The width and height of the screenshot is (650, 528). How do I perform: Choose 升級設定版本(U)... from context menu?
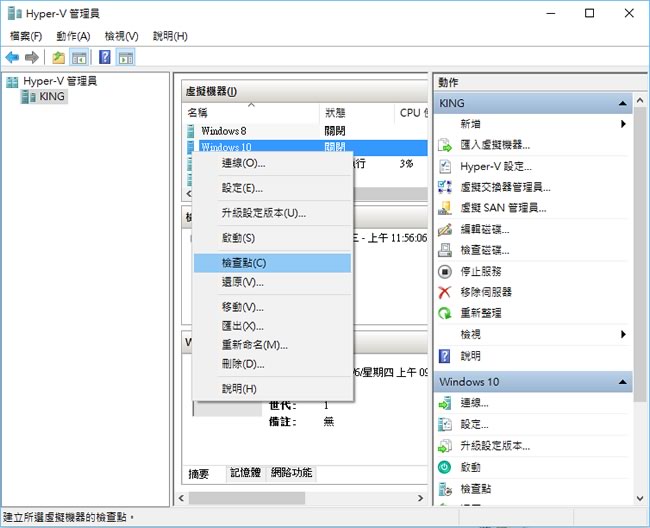(x=272, y=213)
